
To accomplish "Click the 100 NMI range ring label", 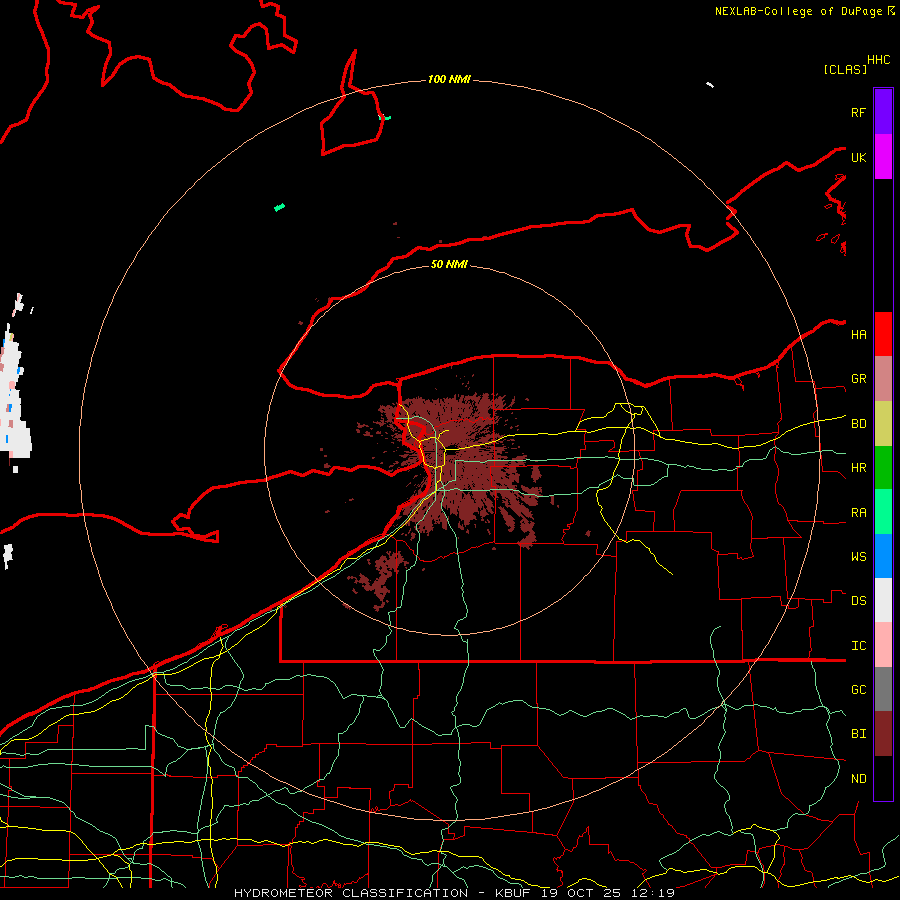I will point(449,79).
